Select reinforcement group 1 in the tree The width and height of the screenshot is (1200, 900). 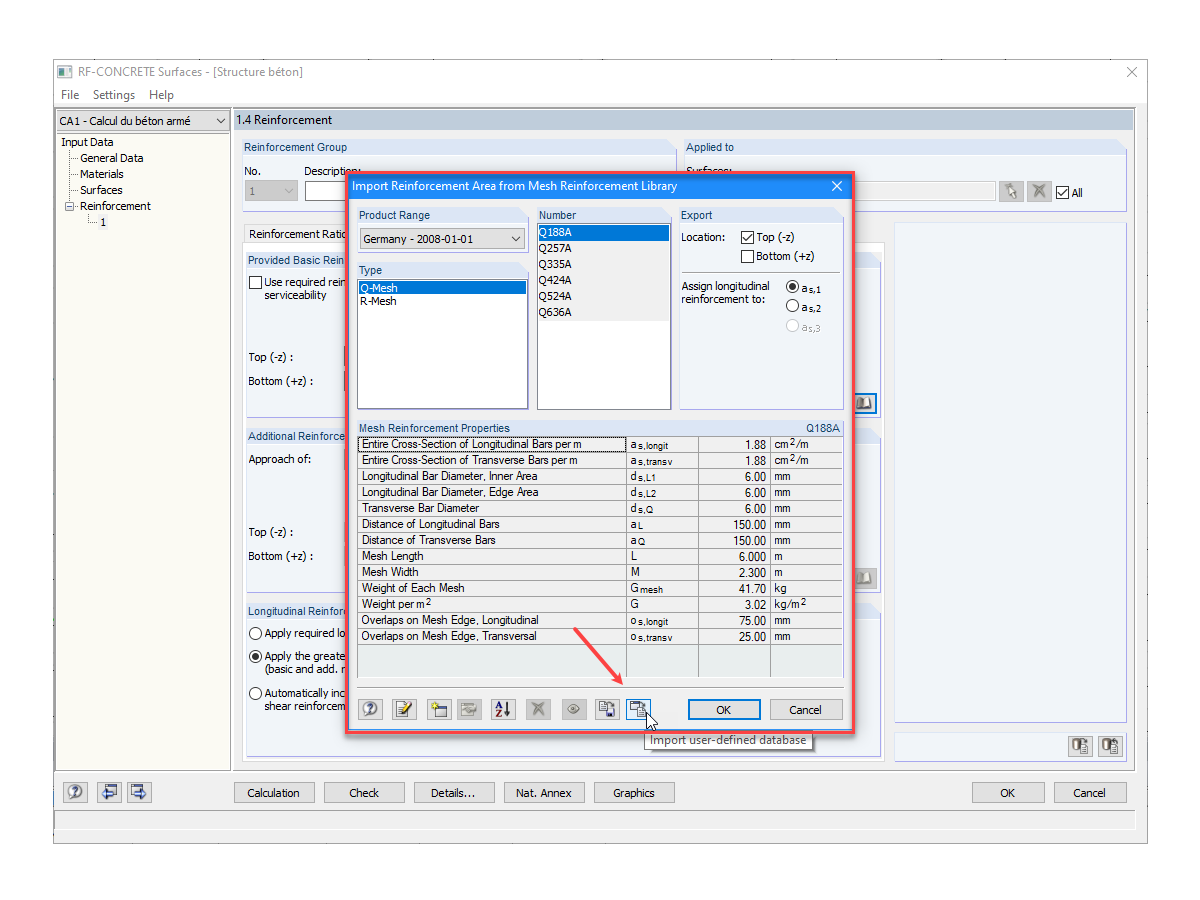tap(102, 222)
